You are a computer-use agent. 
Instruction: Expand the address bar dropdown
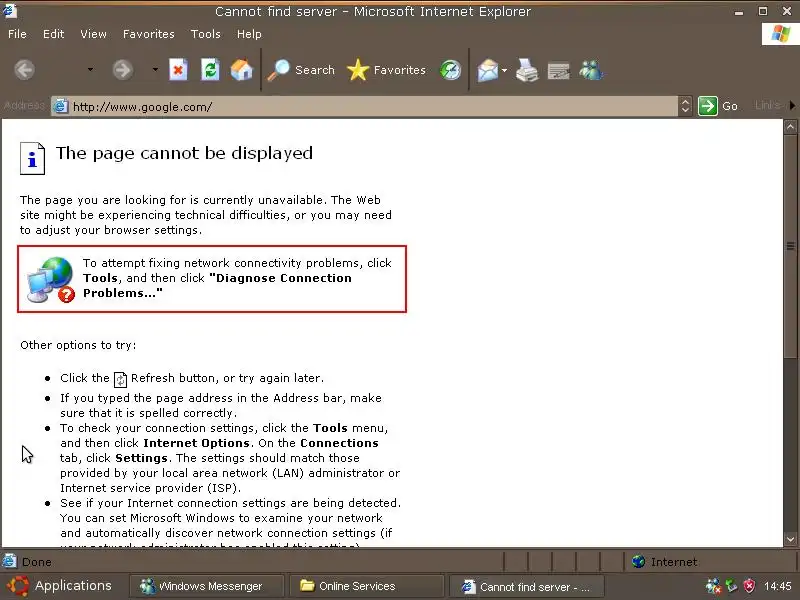[685, 106]
